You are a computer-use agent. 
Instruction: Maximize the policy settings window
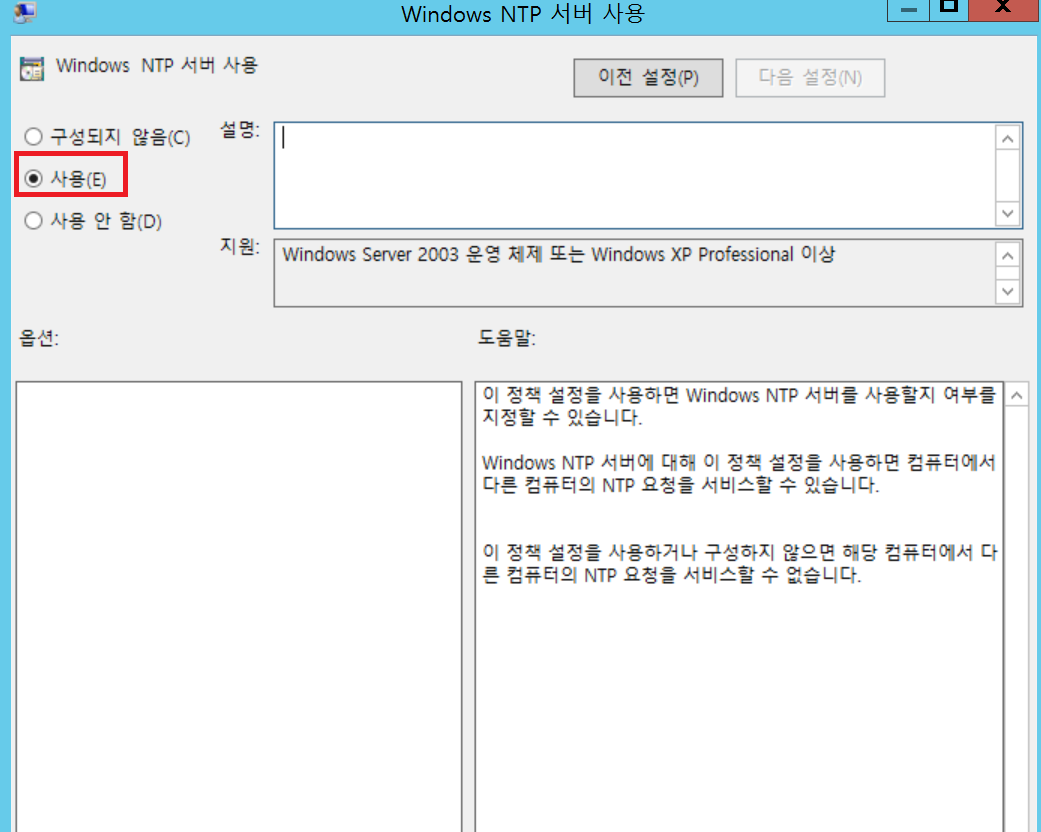(x=949, y=9)
